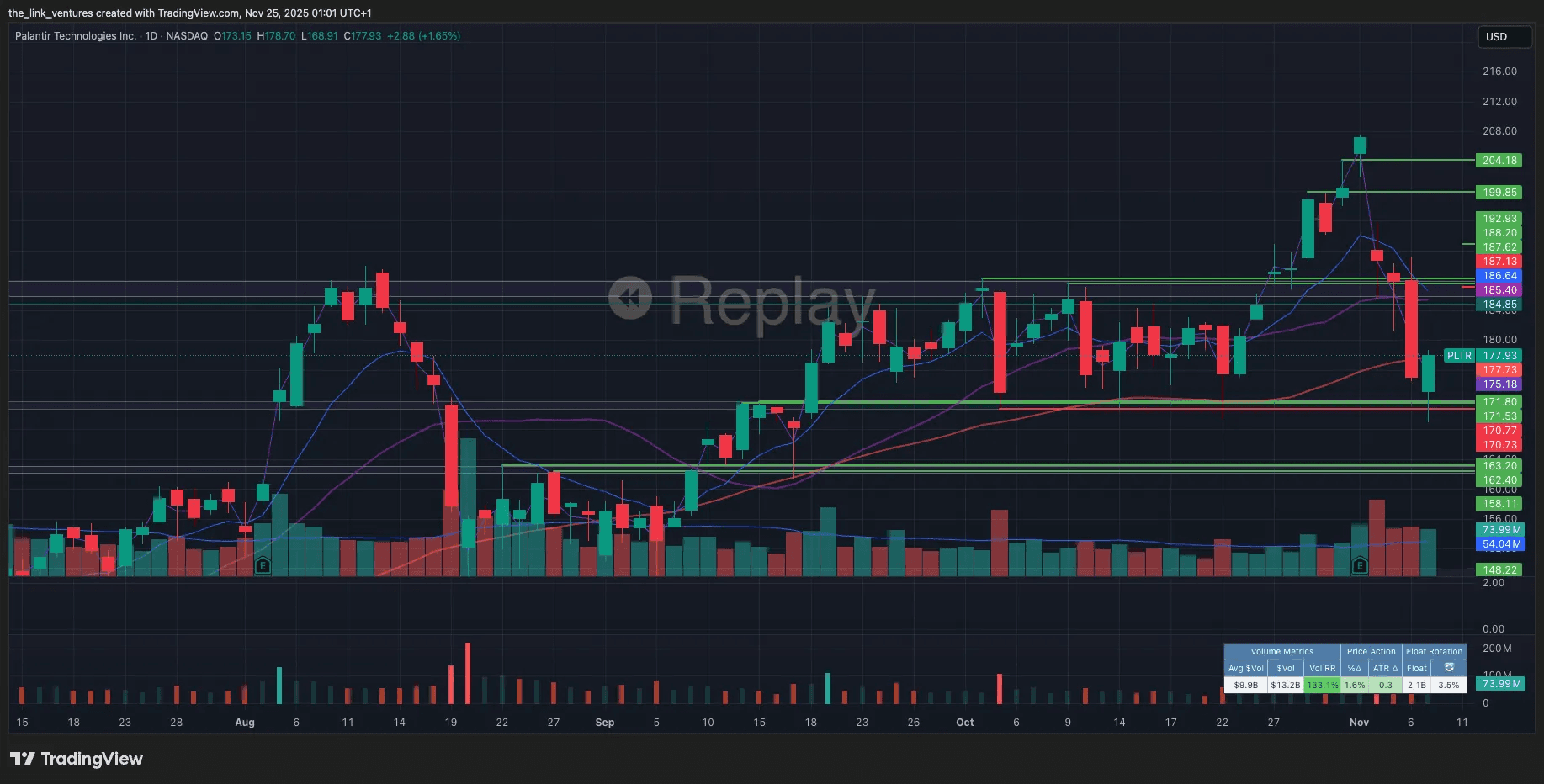Screen dimensions: 1544x784
Task: Select the red 177.73 price label
Action: 1499,370
